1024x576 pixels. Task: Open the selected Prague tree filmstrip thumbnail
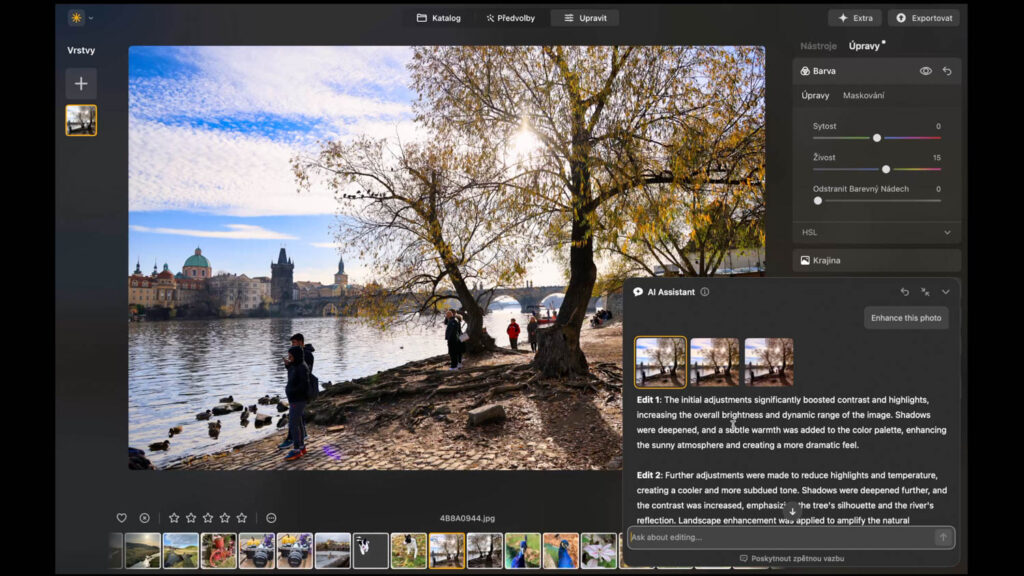pyautogui.click(x=447, y=551)
